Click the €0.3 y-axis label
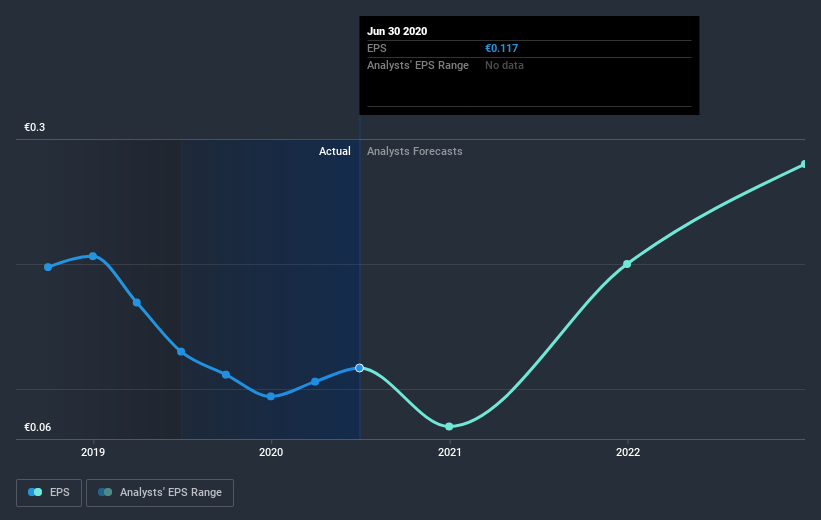The width and height of the screenshot is (821, 520). 35,127
